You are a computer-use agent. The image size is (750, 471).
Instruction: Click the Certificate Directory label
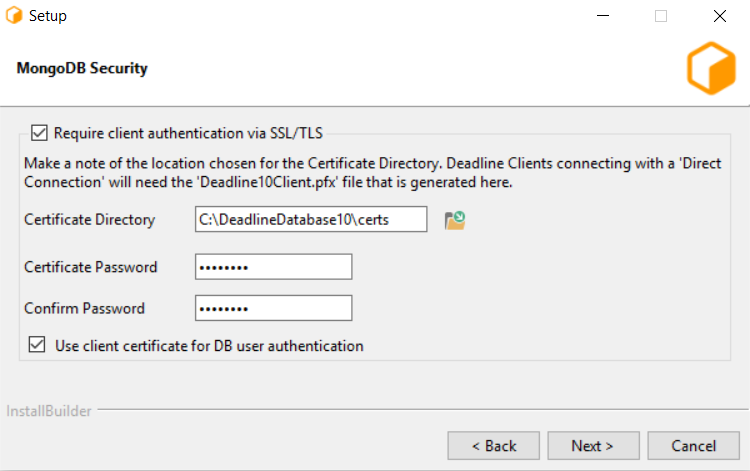tap(90, 220)
